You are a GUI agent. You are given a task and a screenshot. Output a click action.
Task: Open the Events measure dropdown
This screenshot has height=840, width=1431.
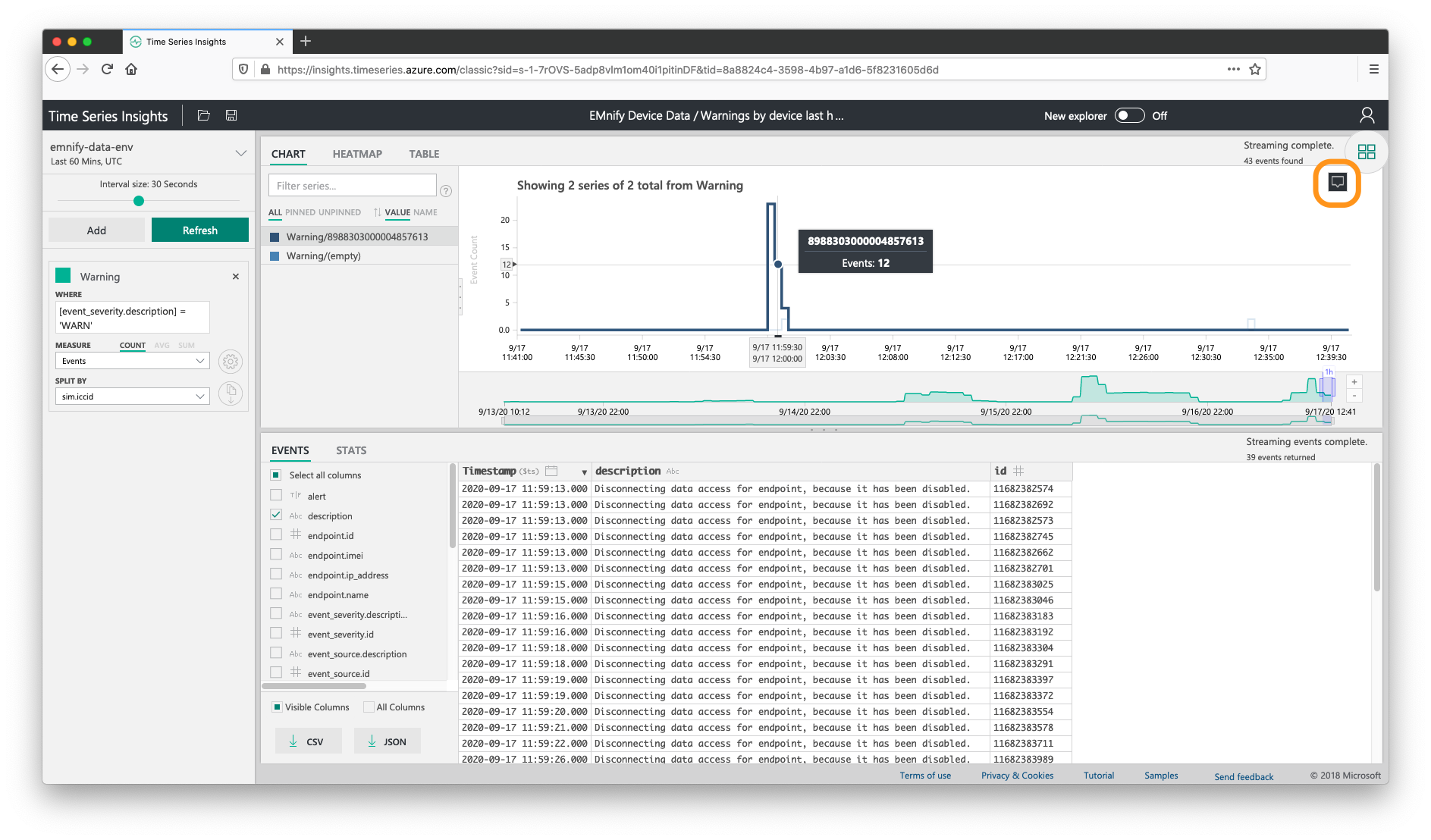[132, 361]
